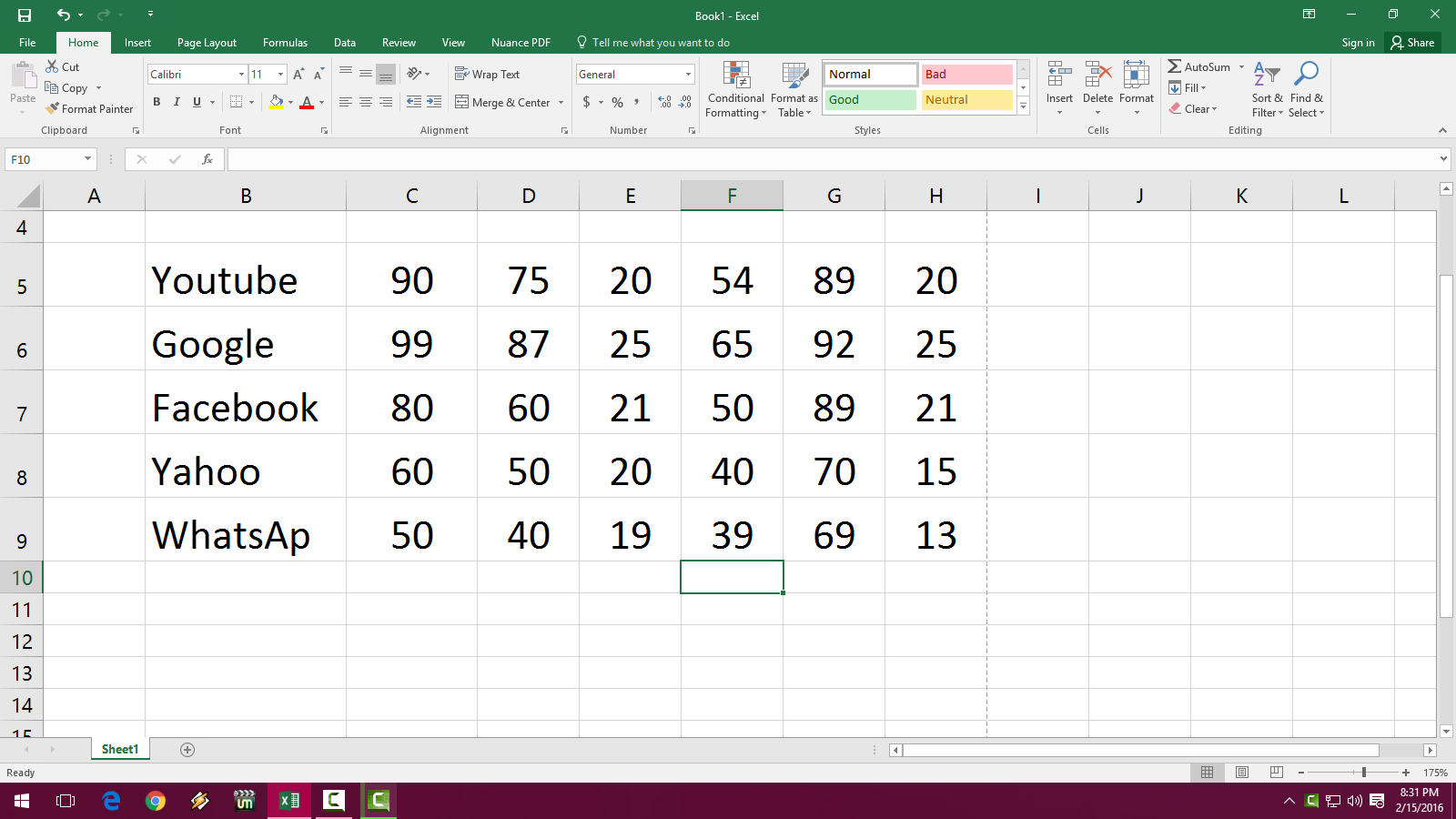Expand the General number format dropdown
The width and height of the screenshot is (1456, 819).
pyautogui.click(x=688, y=75)
